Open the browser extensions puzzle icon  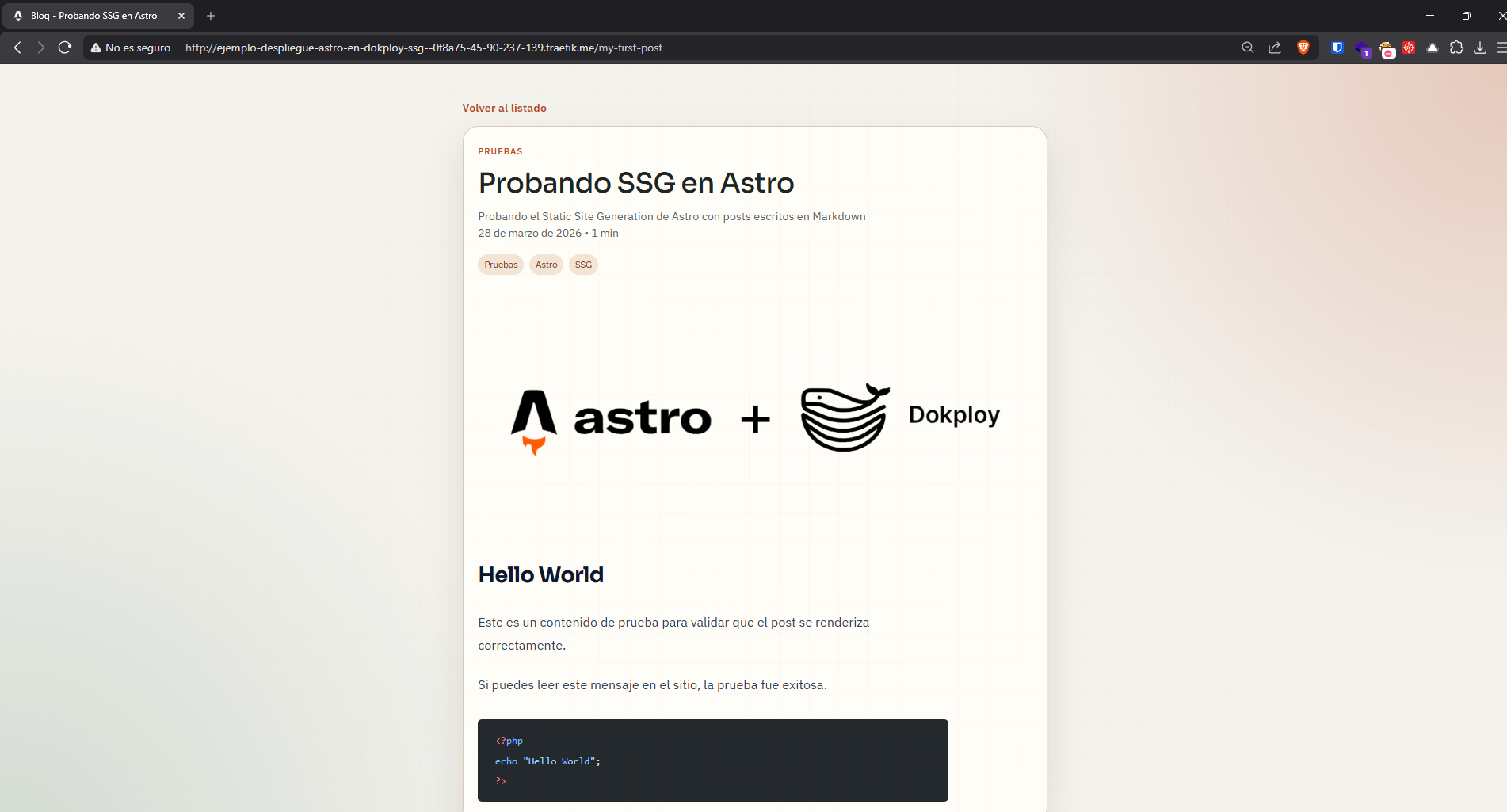coord(1456,48)
